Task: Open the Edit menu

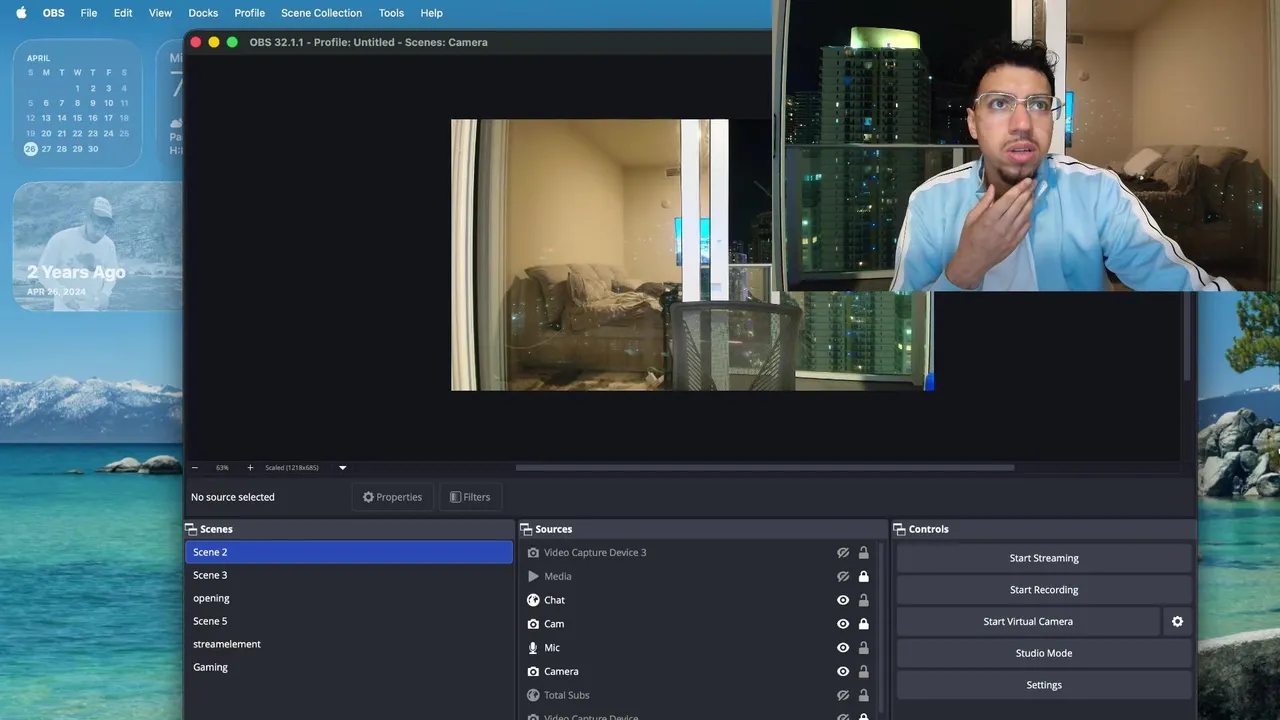Action: [123, 13]
